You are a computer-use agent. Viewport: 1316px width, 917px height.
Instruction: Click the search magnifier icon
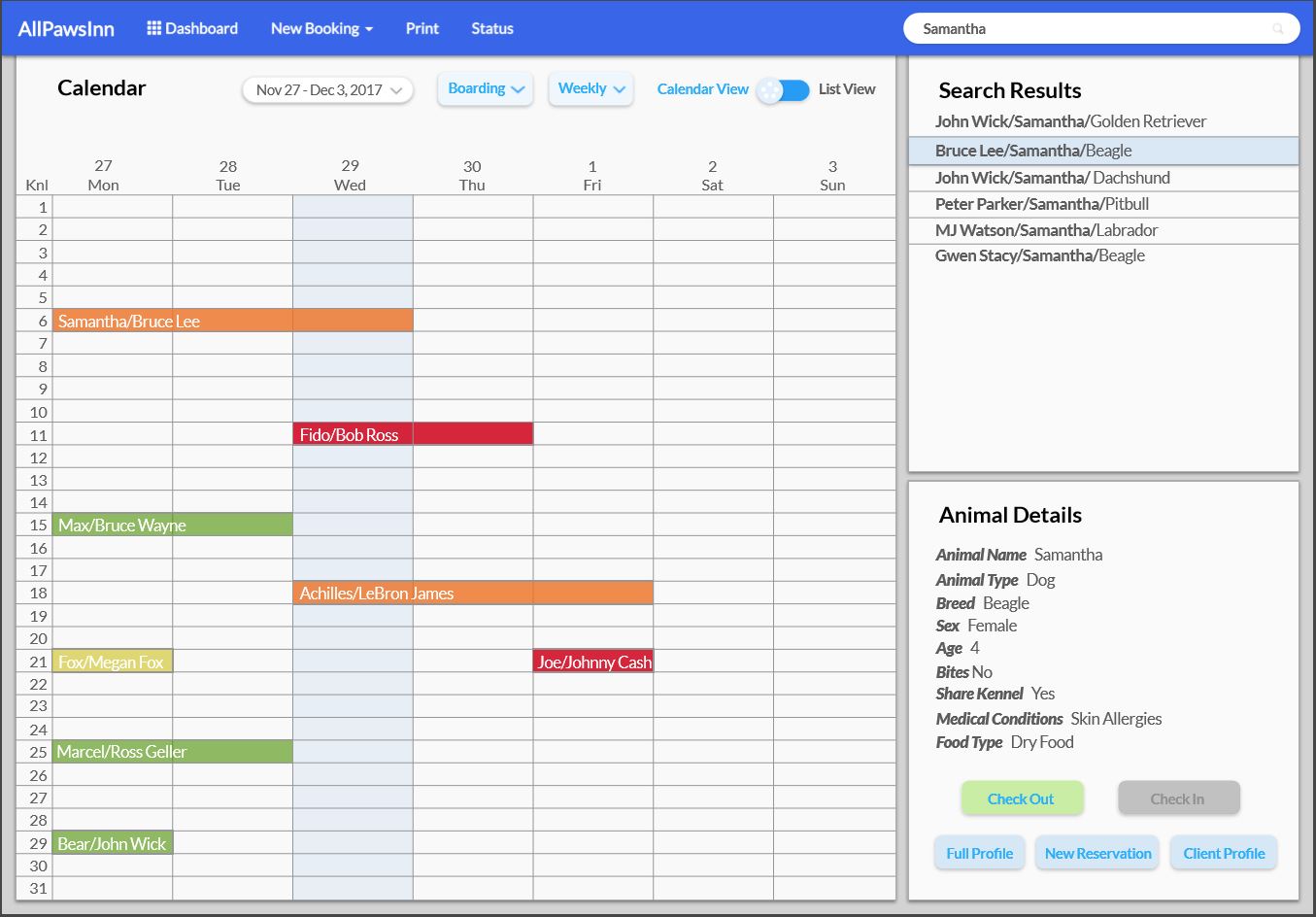(1278, 29)
